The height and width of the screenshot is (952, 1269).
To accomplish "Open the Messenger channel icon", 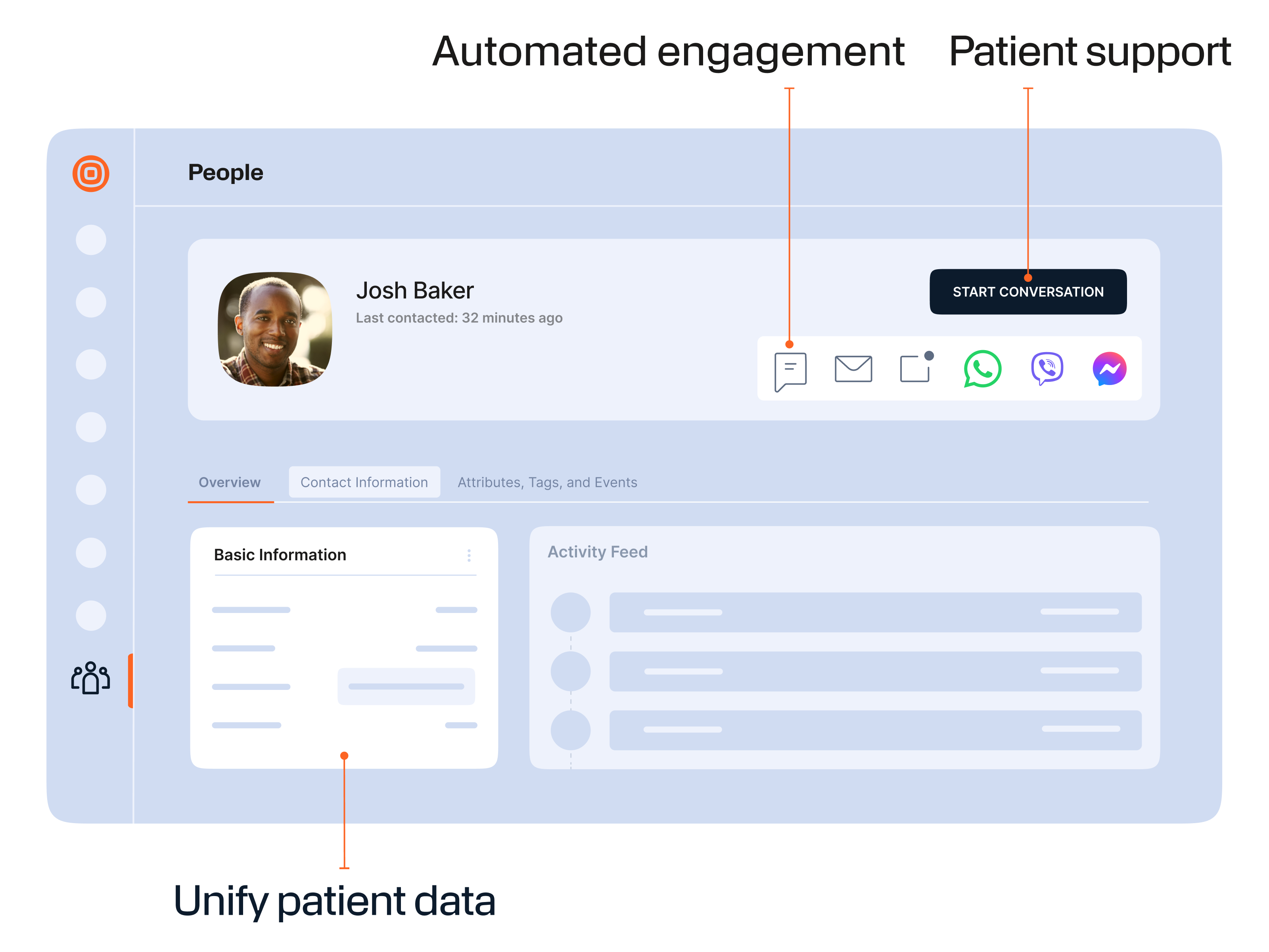I will (1109, 369).
